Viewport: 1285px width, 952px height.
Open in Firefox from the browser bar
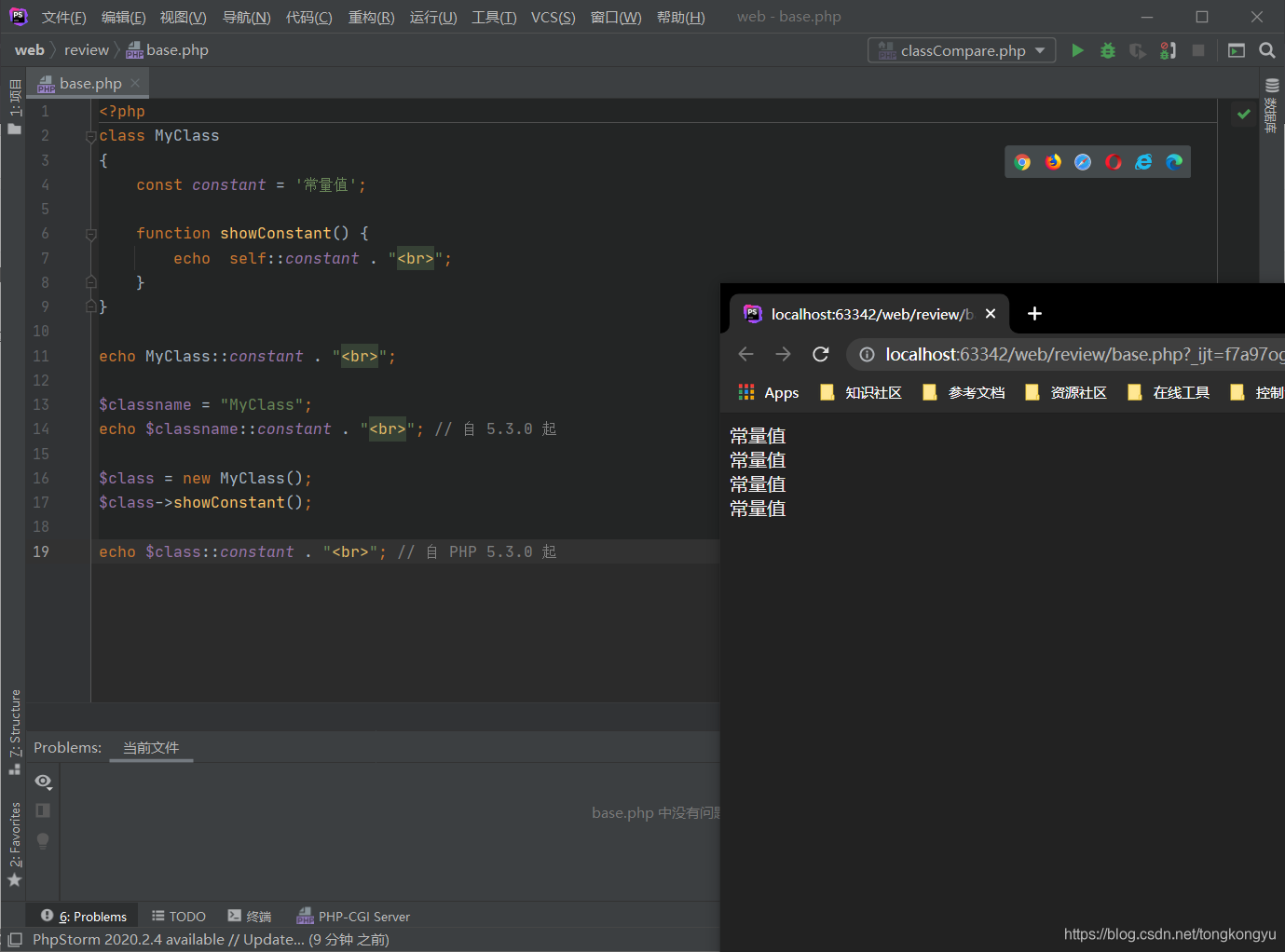(1053, 162)
